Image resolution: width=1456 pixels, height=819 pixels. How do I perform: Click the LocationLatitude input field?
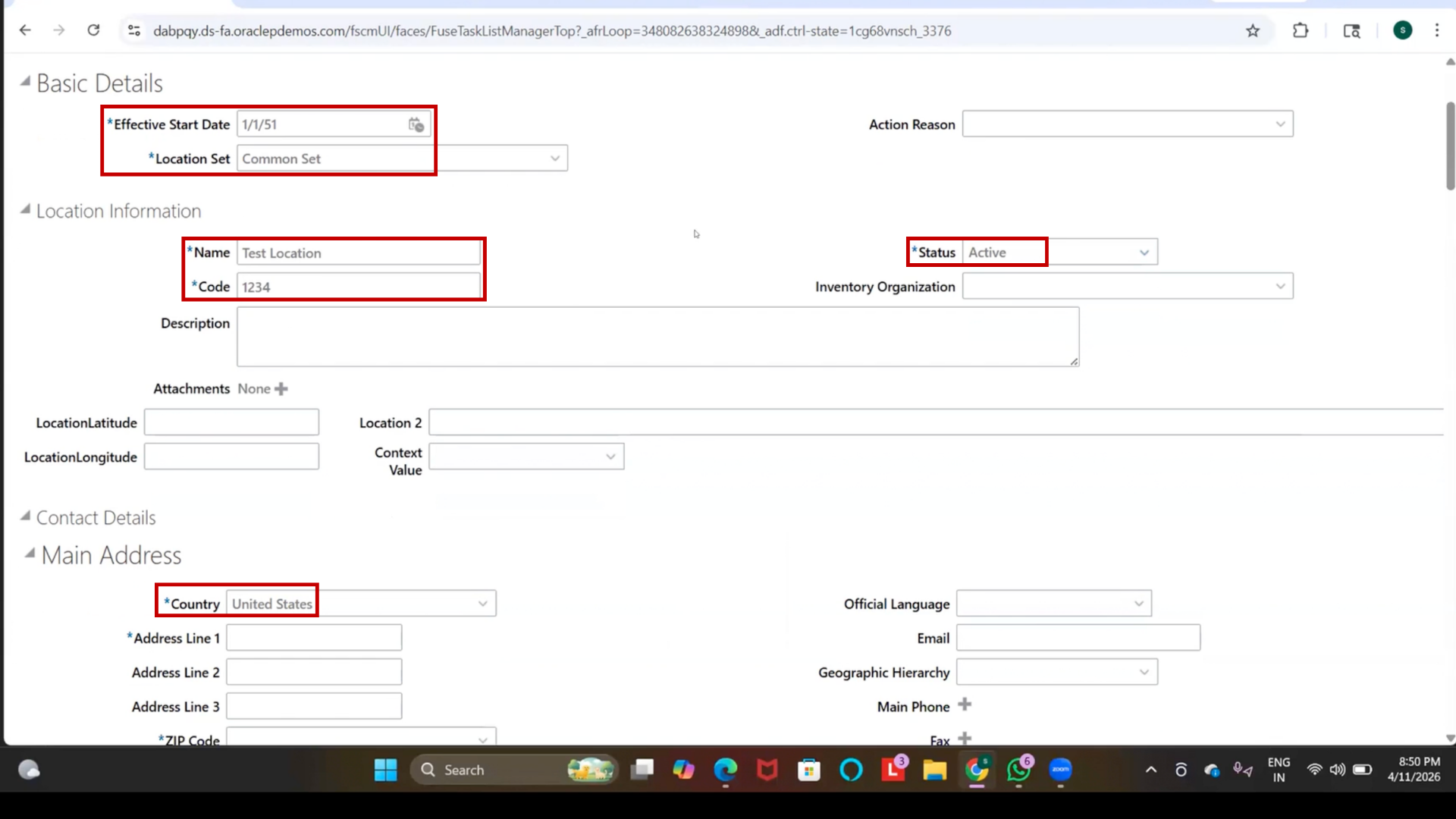(x=231, y=422)
